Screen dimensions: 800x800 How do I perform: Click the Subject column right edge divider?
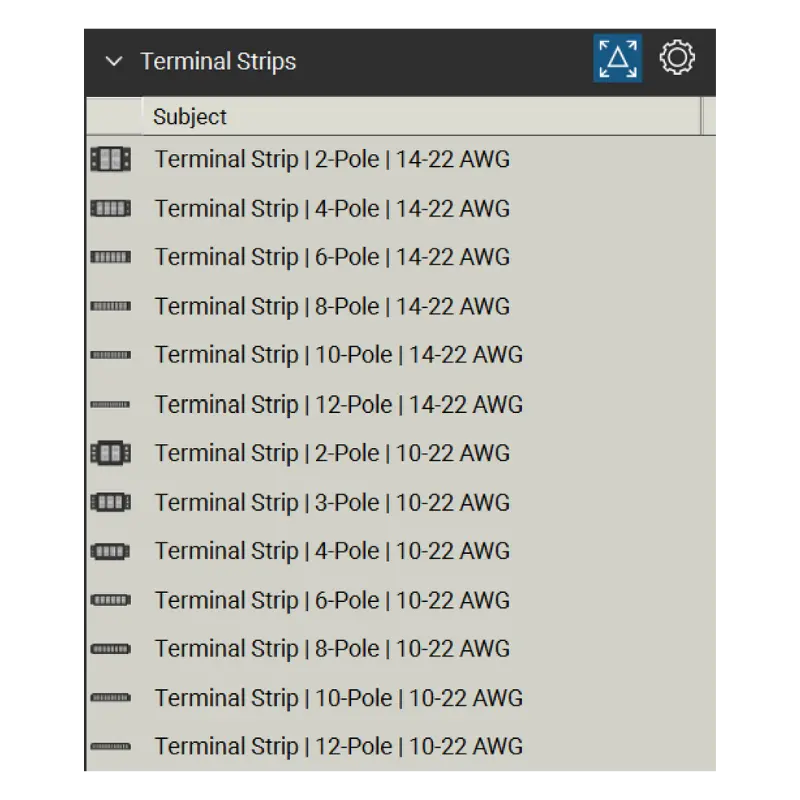click(x=702, y=117)
